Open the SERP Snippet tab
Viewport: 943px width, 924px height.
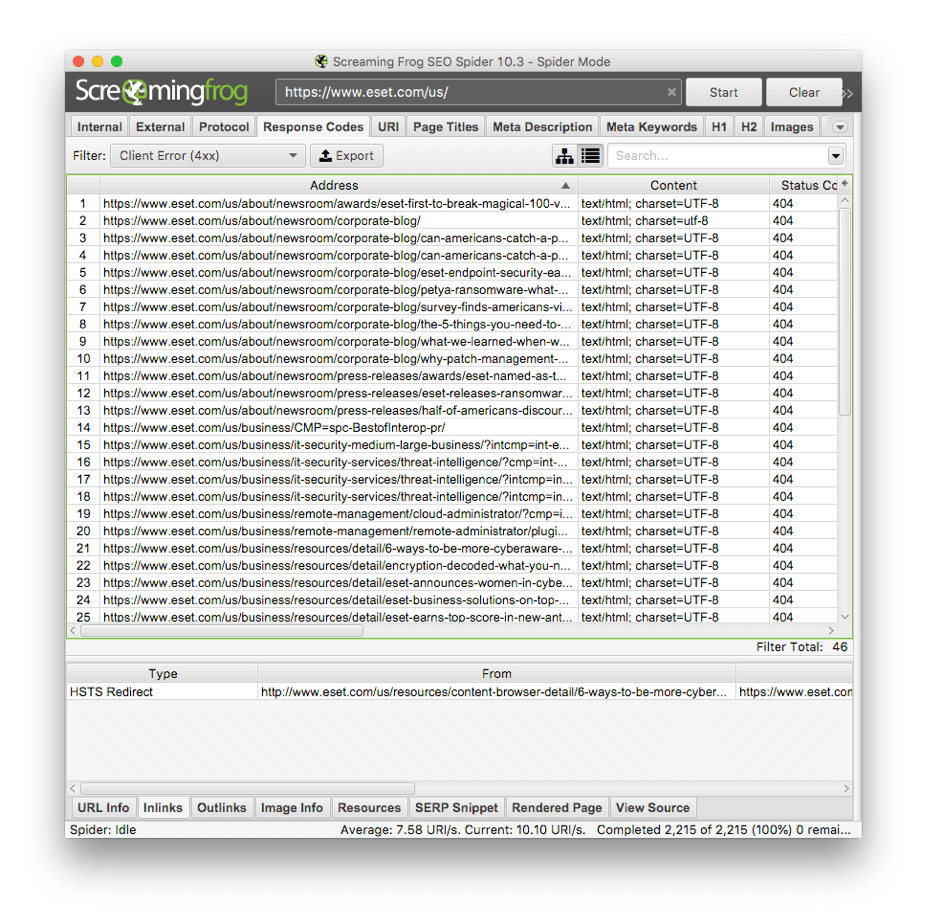tap(456, 808)
